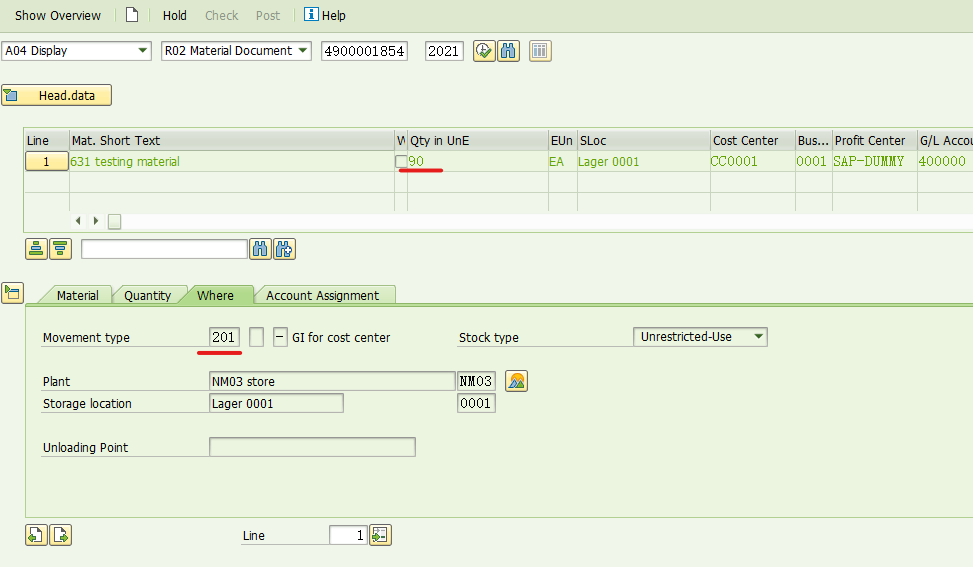Click the business area value 0001 in row 1
Image resolution: width=973 pixels, height=567 pixels.
click(811, 161)
